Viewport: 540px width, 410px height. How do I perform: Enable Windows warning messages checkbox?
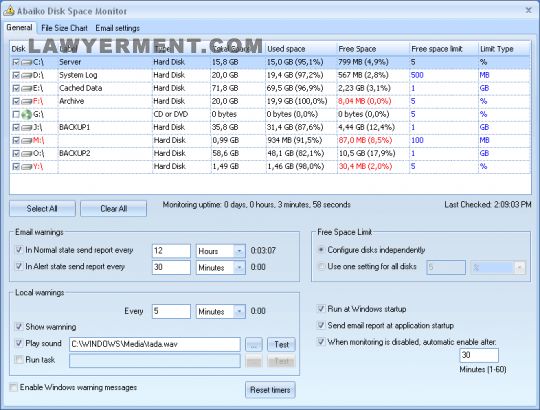pyautogui.click(x=13, y=387)
